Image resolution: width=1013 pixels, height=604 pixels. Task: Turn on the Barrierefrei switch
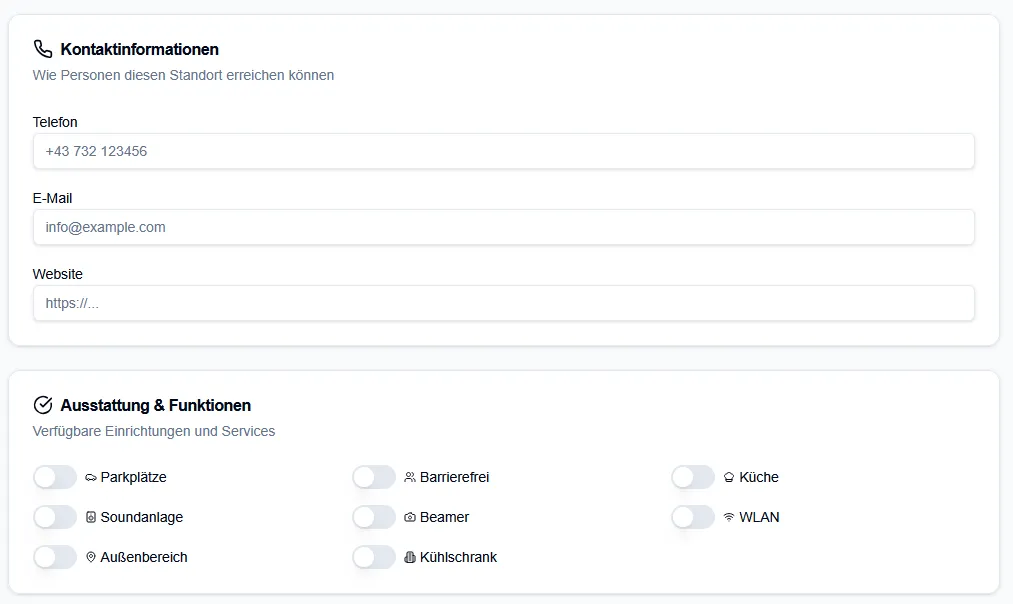374,477
